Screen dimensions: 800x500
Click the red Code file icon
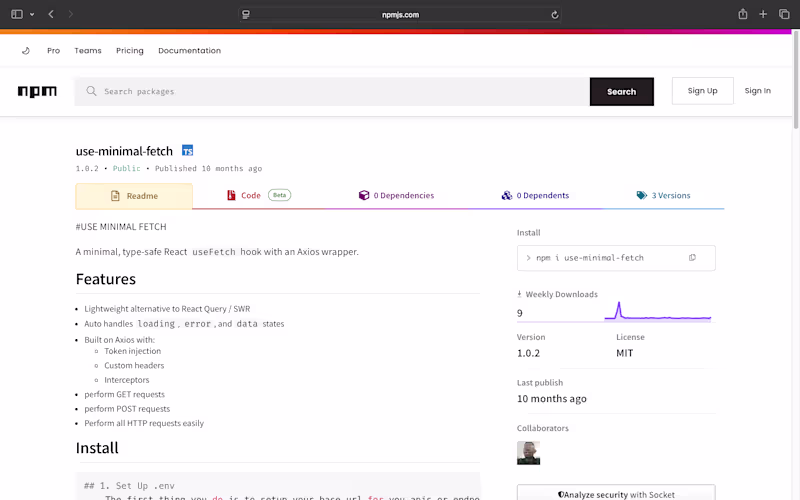click(231, 195)
